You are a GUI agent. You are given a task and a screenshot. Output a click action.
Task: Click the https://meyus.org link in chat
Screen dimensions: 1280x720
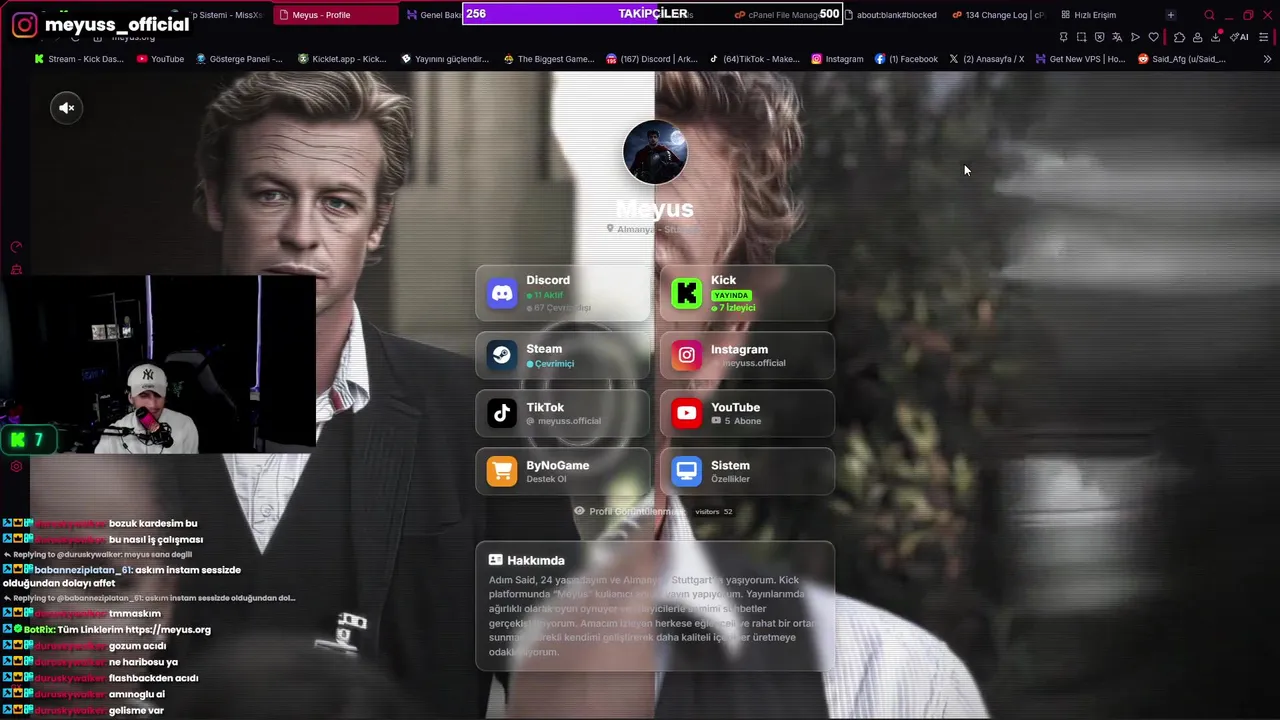168,630
